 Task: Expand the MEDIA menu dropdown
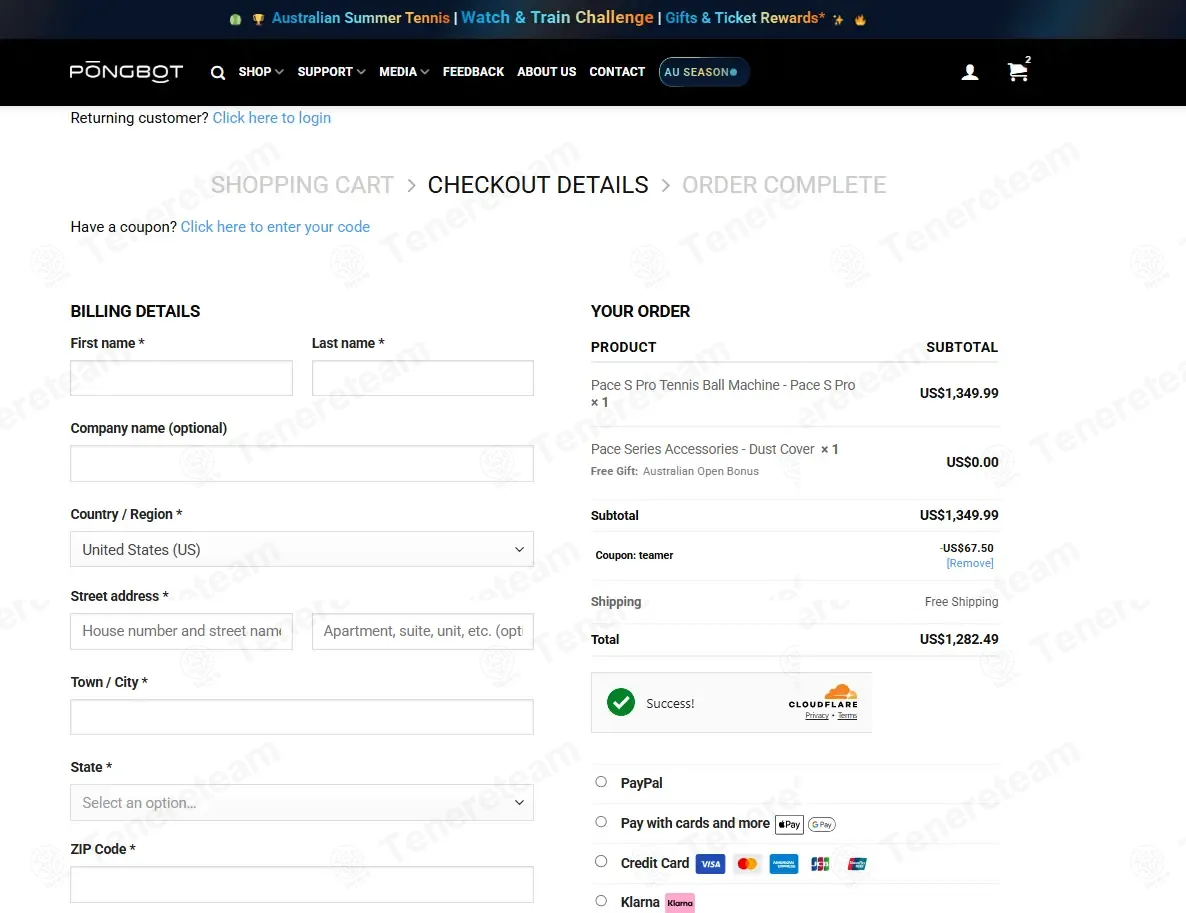(404, 72)
